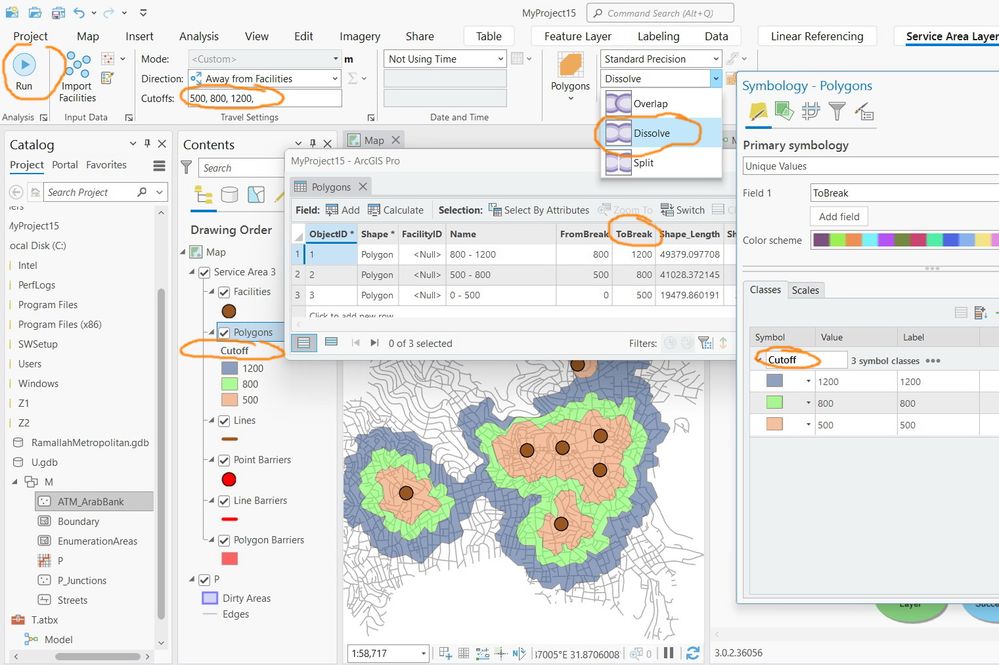Toggle Service Area 3 layer visibility
Image resolution: width=999 pixels, height=665 pixels.
click(205, 273)
